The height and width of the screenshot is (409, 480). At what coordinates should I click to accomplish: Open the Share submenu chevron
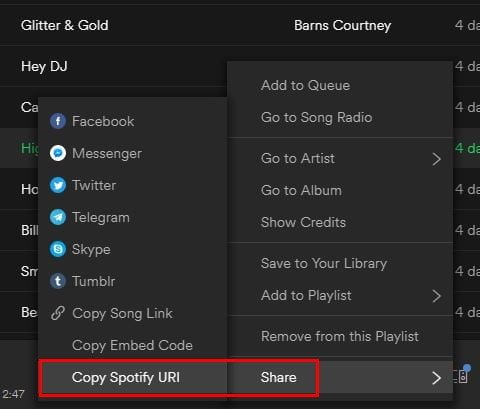coord(436,378)
